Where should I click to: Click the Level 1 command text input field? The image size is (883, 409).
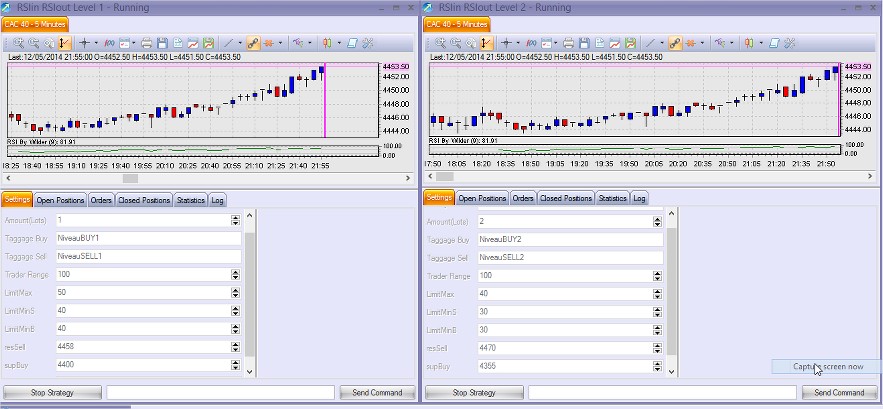pos(220,393)
